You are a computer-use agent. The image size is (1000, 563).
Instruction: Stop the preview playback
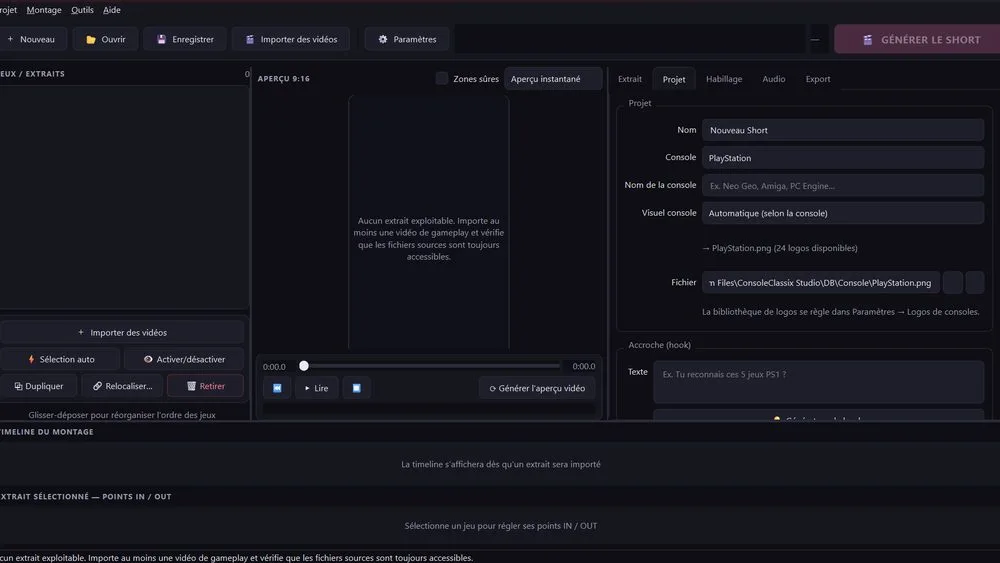pyautogui.click(x=357, y=388)
